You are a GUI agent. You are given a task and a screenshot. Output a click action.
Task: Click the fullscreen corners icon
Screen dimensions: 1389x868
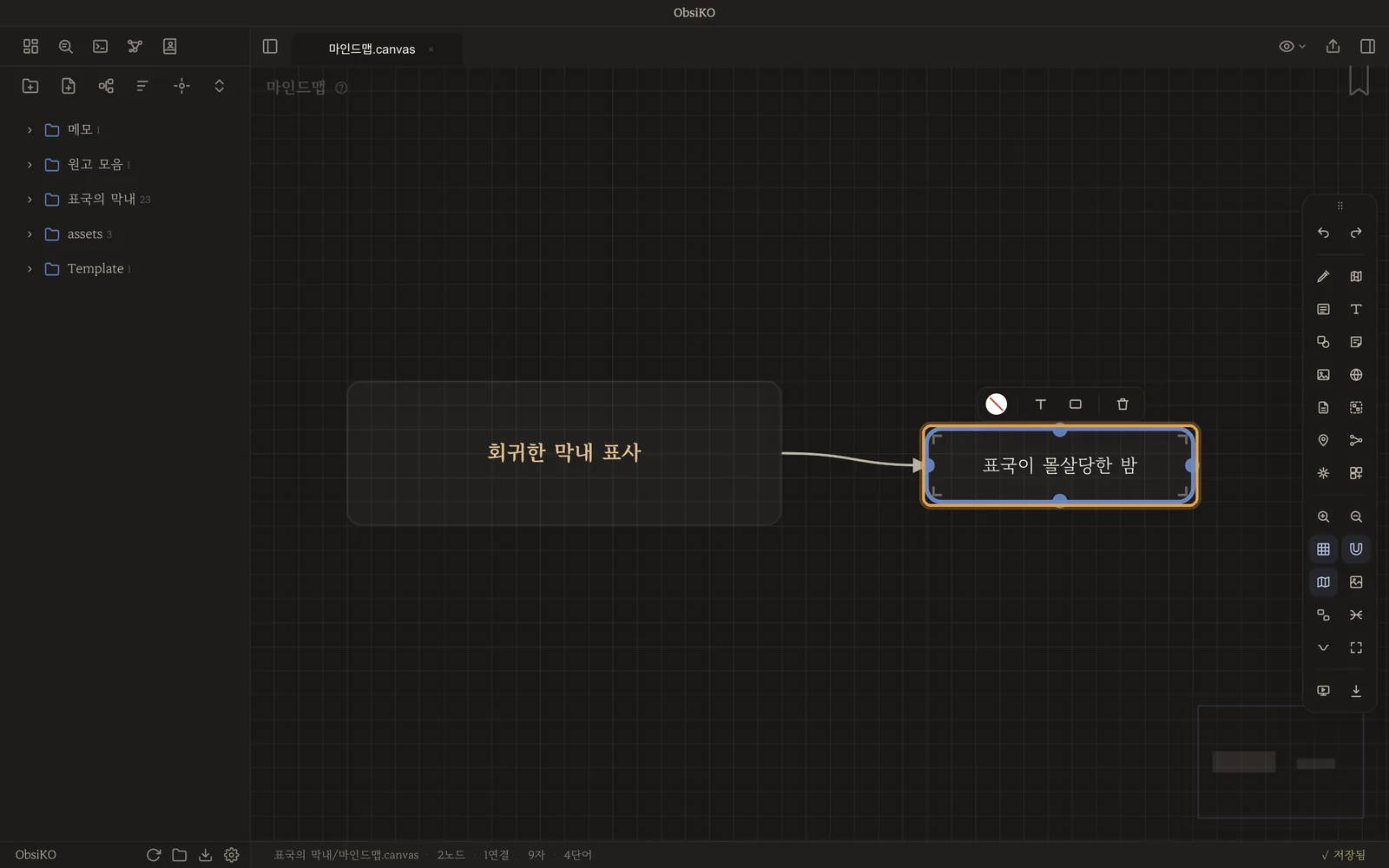pyautogui.click(x=1356, y=648)
